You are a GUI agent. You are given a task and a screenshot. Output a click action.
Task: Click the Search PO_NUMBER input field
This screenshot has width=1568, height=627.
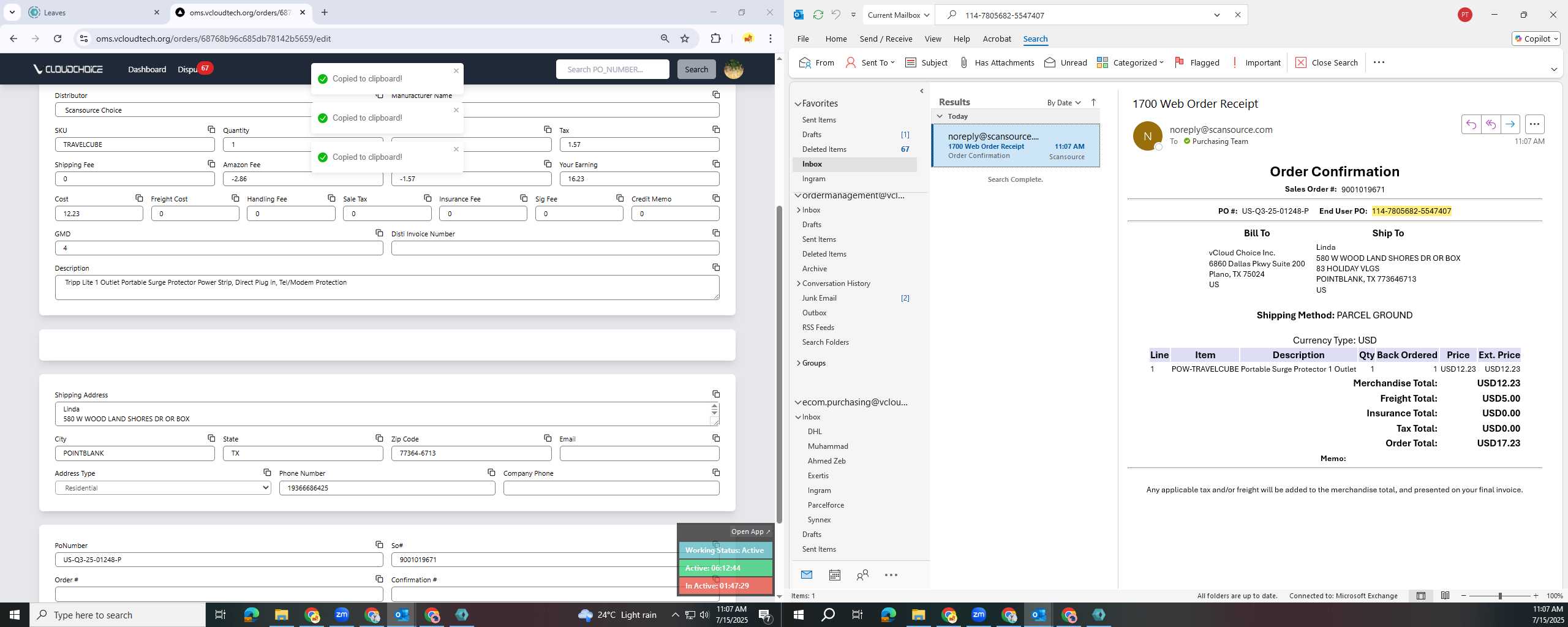(x=612, y=69)
